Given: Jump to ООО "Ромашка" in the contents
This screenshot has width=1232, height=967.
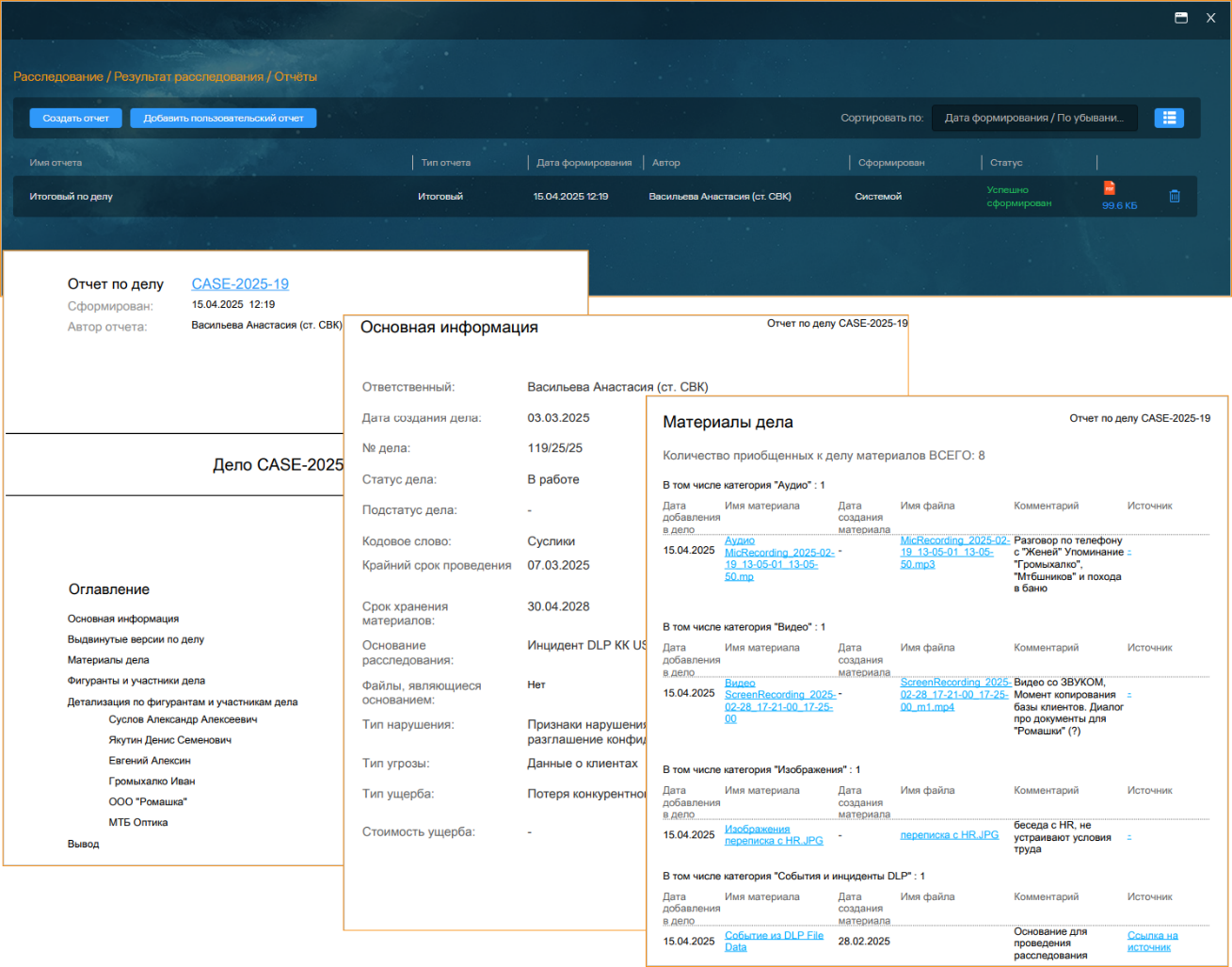Looking at the screenshot, I should [x=148, y=802].
